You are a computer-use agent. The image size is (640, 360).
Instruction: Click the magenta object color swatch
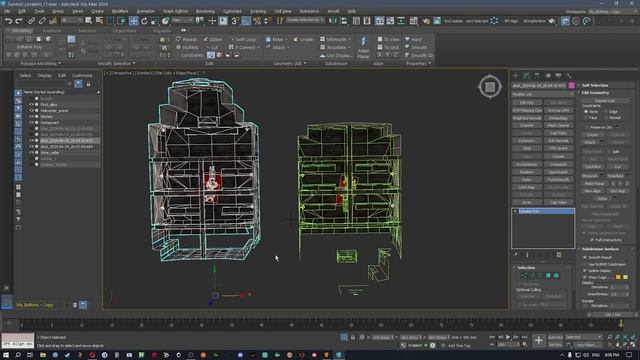pyautogui.click(x=571, y=86)
